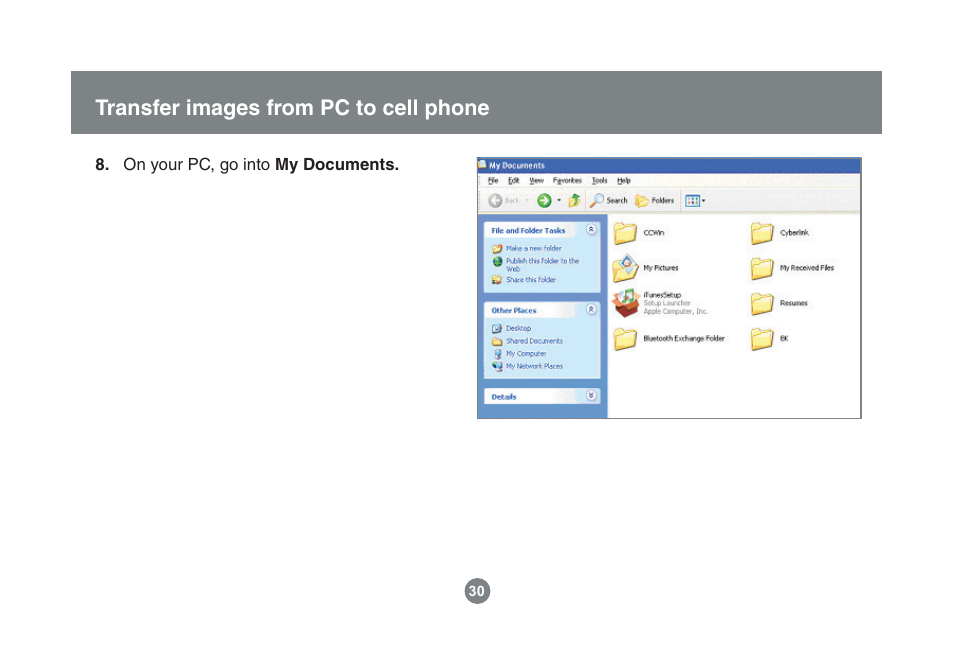Open the Tools menu
Viewport: 954px width, 664px height.
click(599, 181)
